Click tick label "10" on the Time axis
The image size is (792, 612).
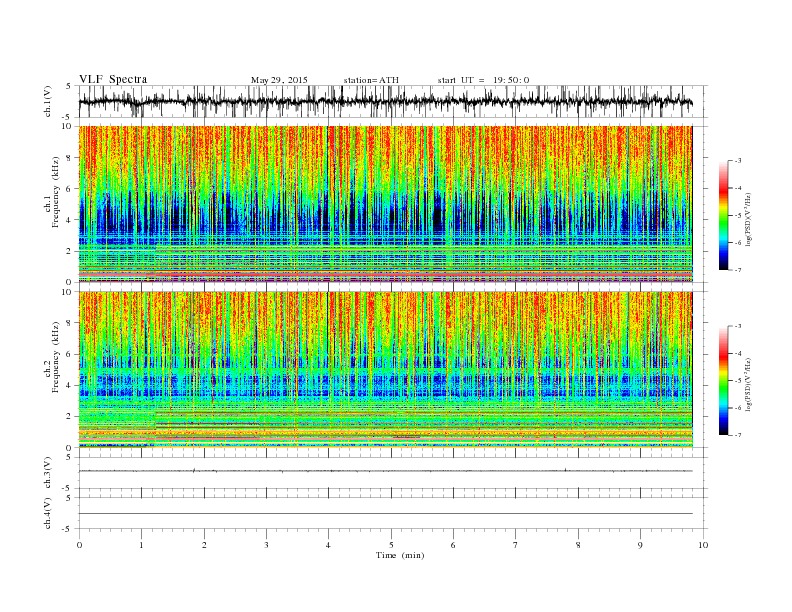pyautogui.click(x=703, y=545)
